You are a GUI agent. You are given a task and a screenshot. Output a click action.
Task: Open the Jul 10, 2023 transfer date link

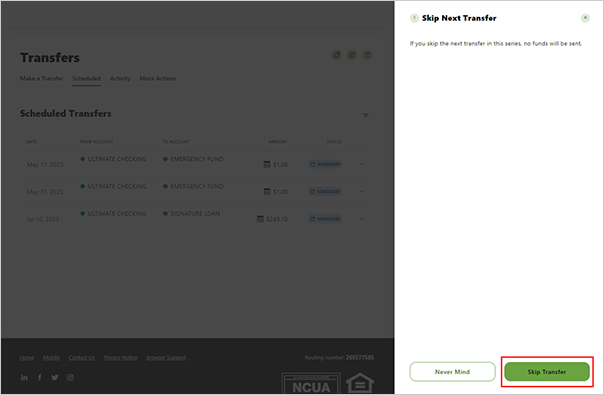point(42,219)
